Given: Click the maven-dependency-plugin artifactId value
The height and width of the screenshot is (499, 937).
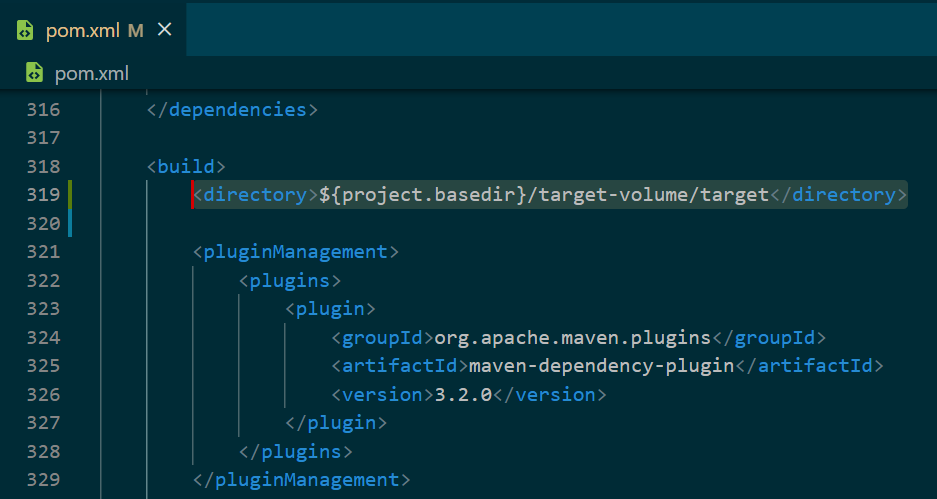Looking at the screenshot, I should click(601, 365).
